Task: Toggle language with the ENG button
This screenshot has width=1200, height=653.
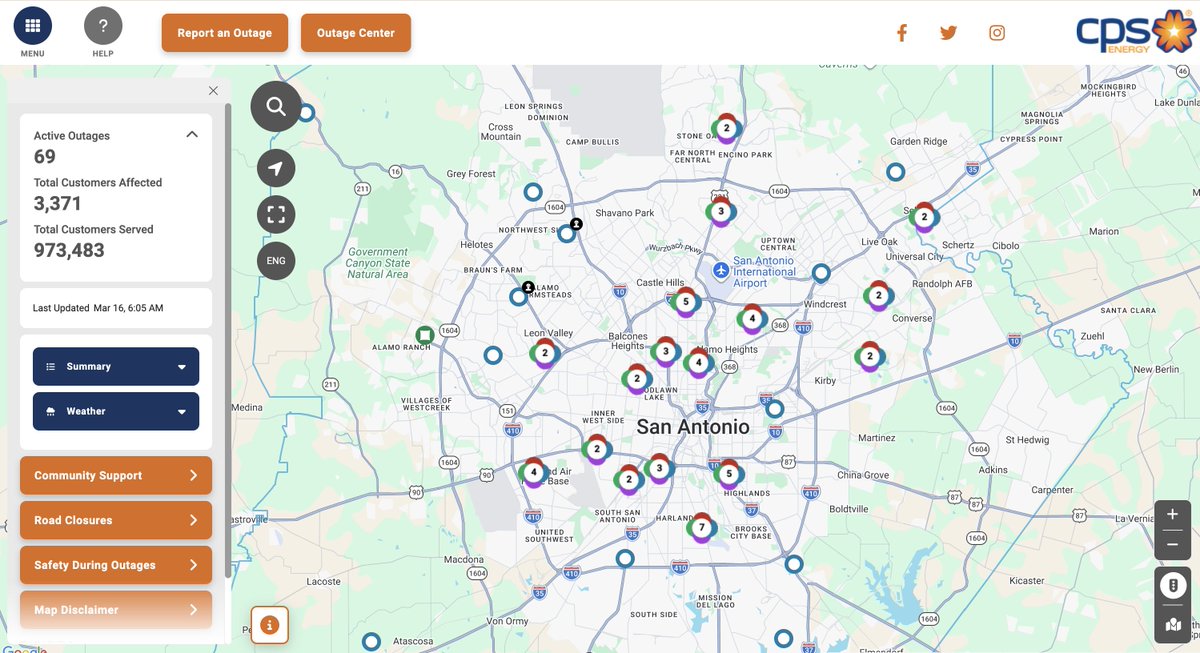Action: coord(276,261)
